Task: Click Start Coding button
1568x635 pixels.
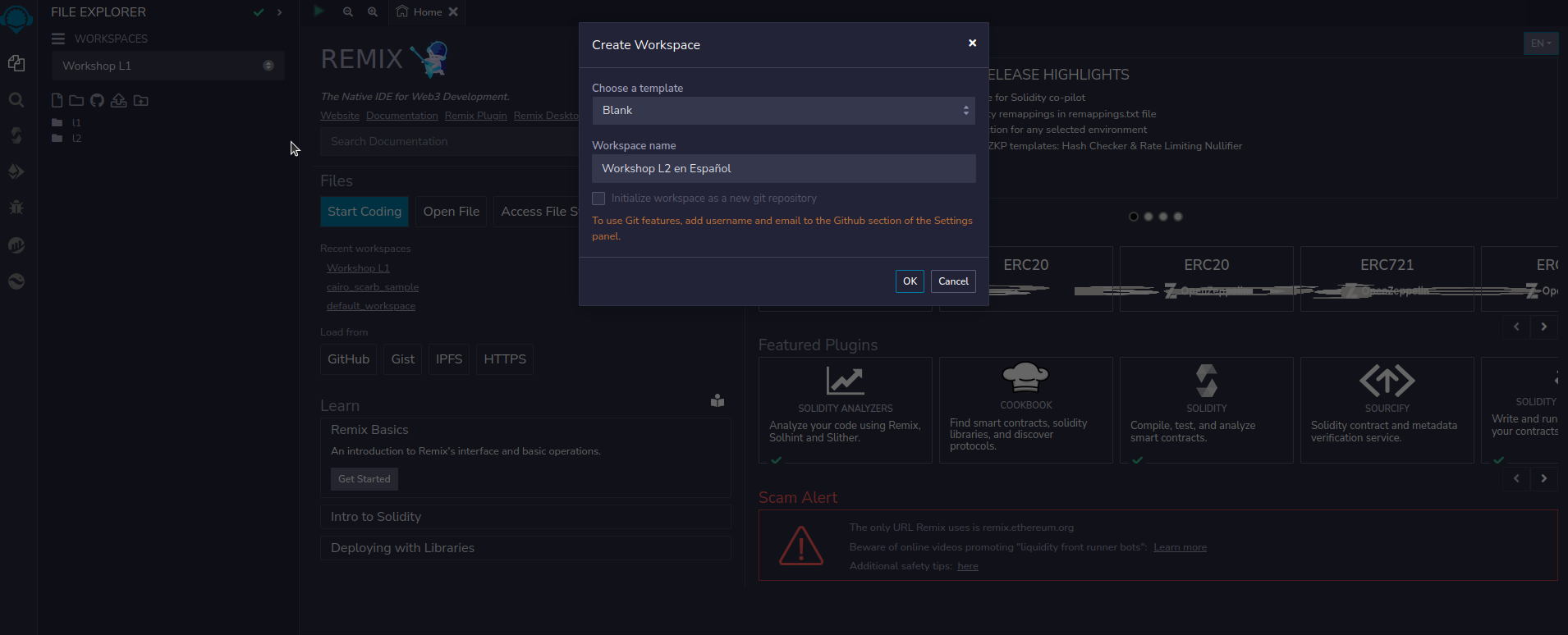Action: tap(364, 212)
